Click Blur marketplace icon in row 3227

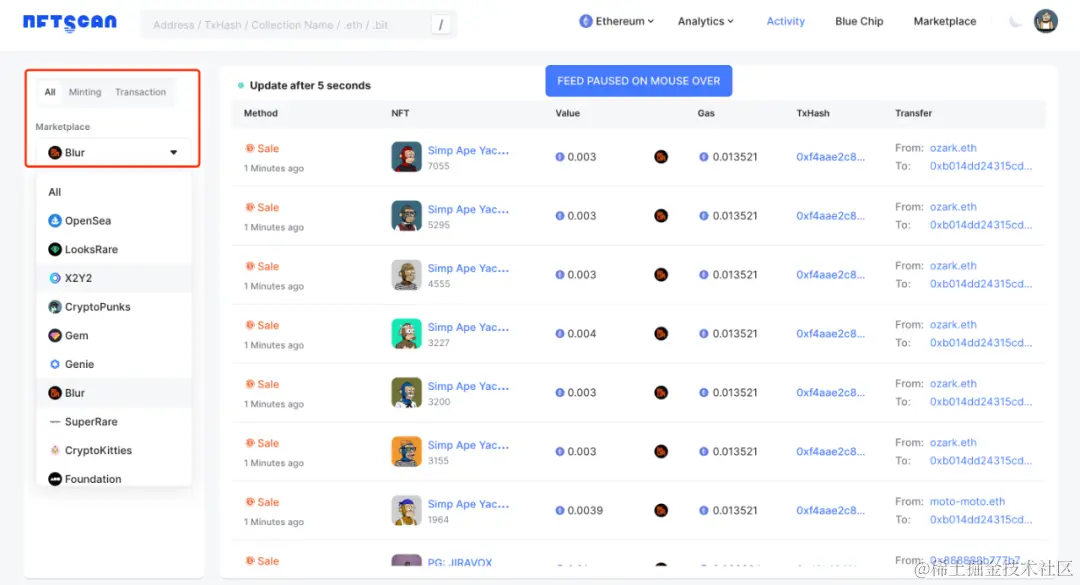point(661,333)
